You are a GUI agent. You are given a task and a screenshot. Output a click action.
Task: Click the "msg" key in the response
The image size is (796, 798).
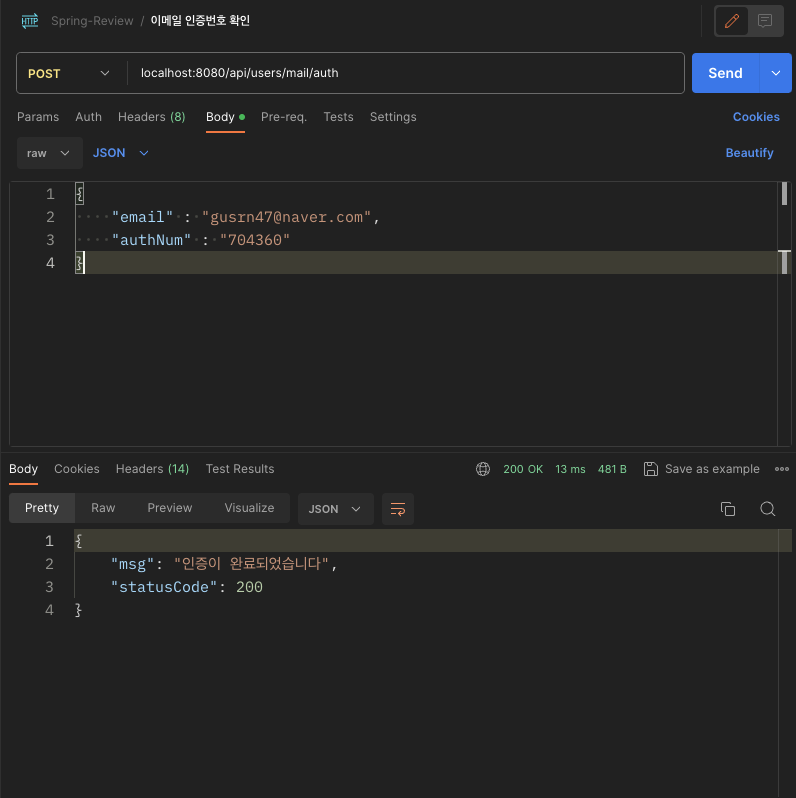[132, 564]
